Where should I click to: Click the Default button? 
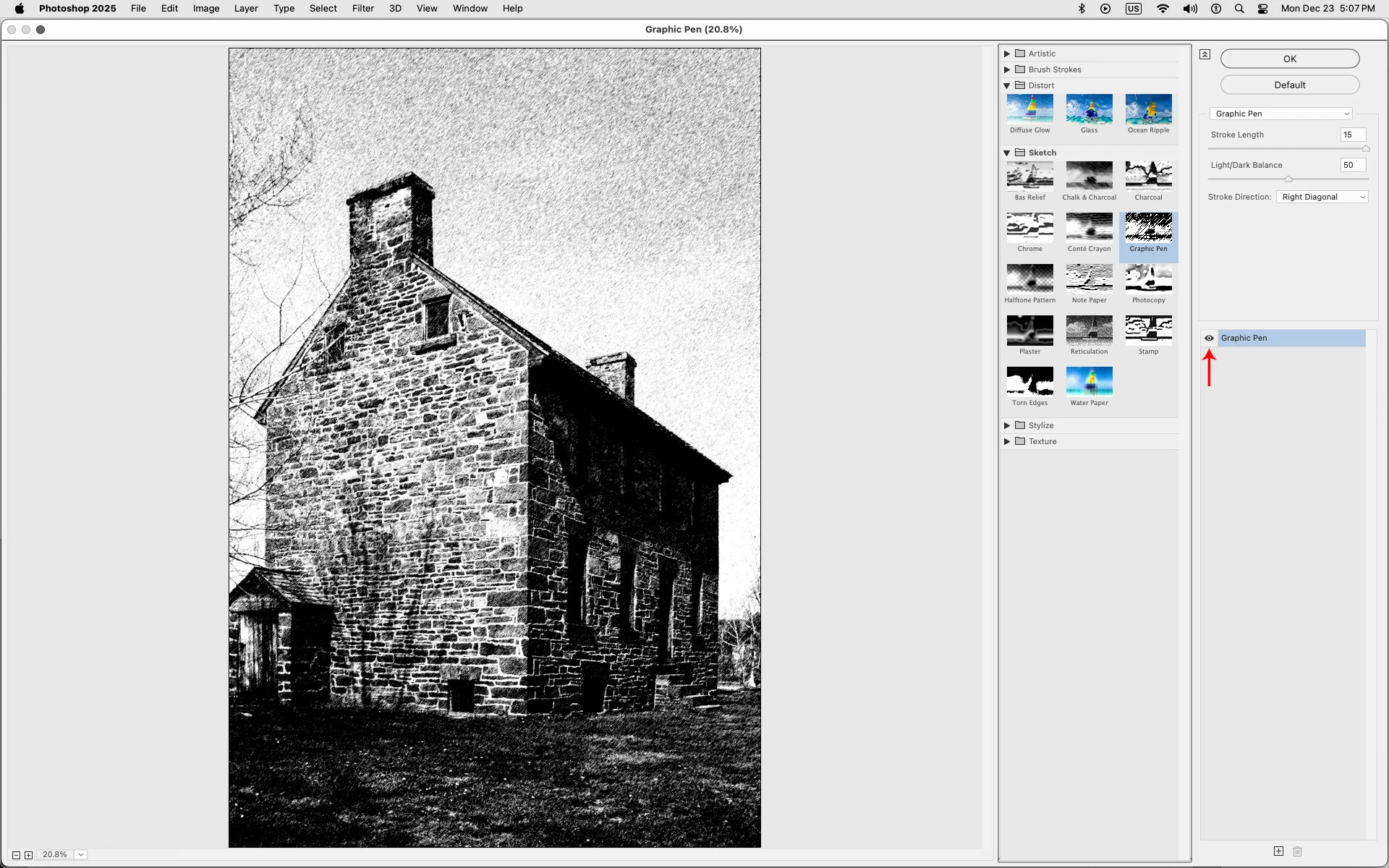coord(1289,85)
